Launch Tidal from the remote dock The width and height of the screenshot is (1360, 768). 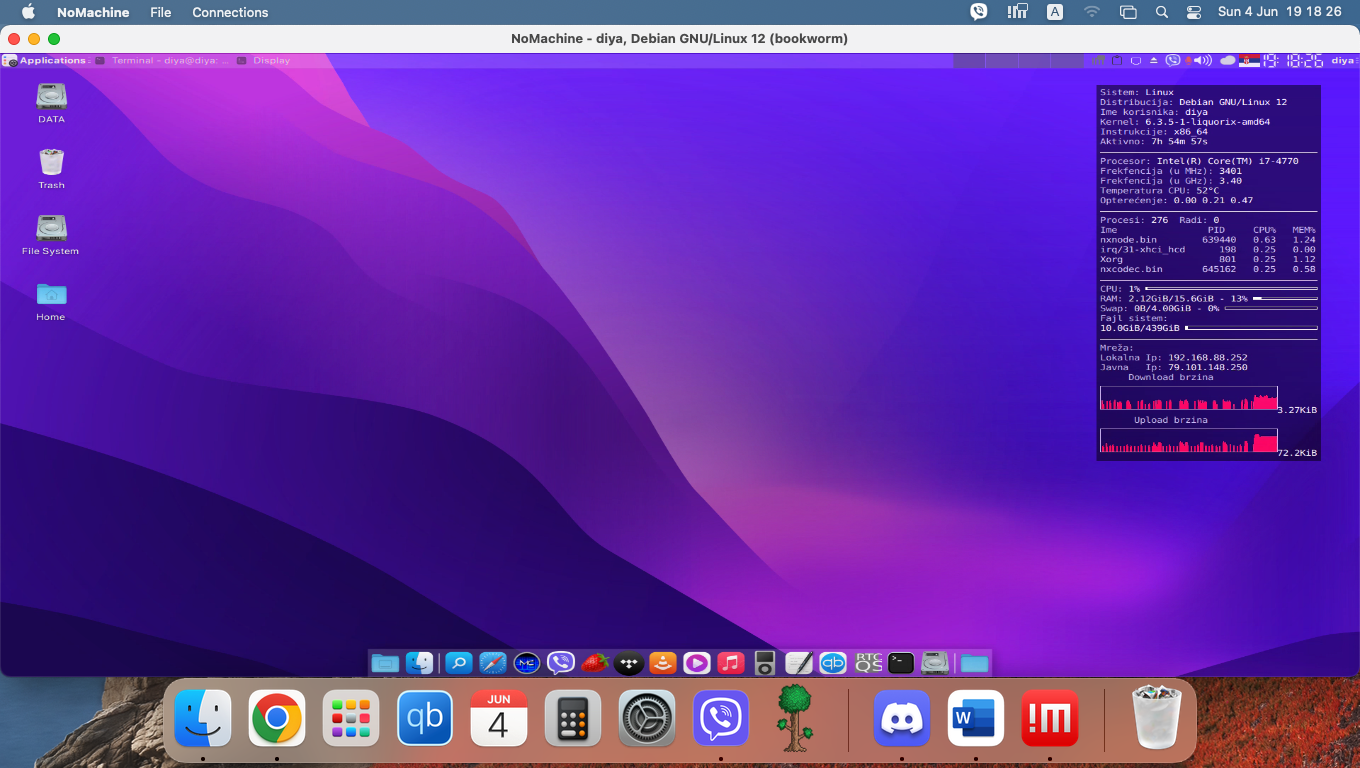[x=629, y=662]
